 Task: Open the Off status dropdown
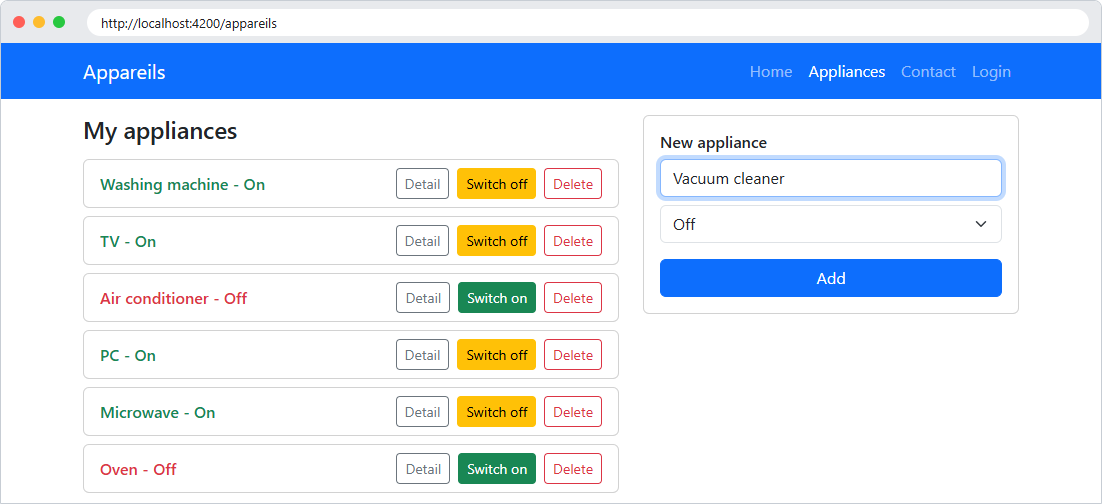831,224
